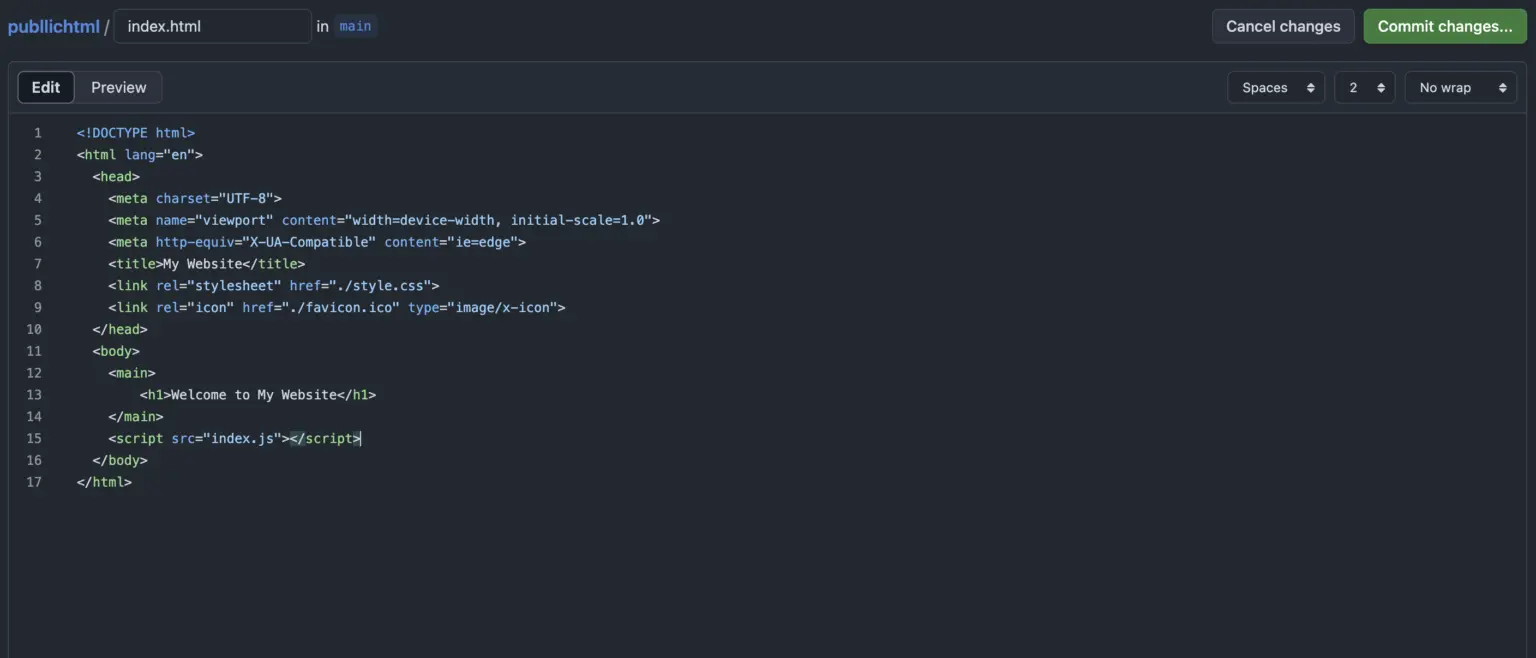The width and height of the screenshot is (1536, 658).
Task: Cancel changes to index.html
Action: 1282,26
